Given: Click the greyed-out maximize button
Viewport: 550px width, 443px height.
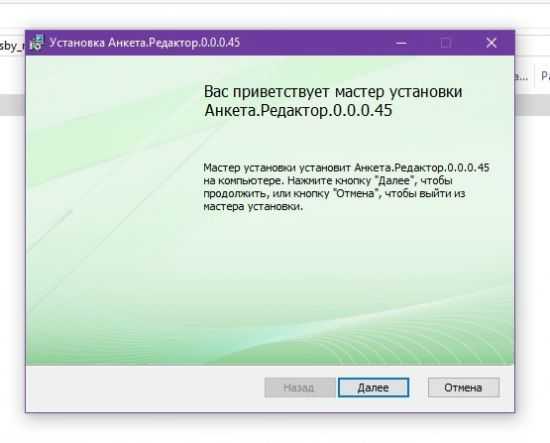Looking at the screenshot, I should click(x=446, y=43).
